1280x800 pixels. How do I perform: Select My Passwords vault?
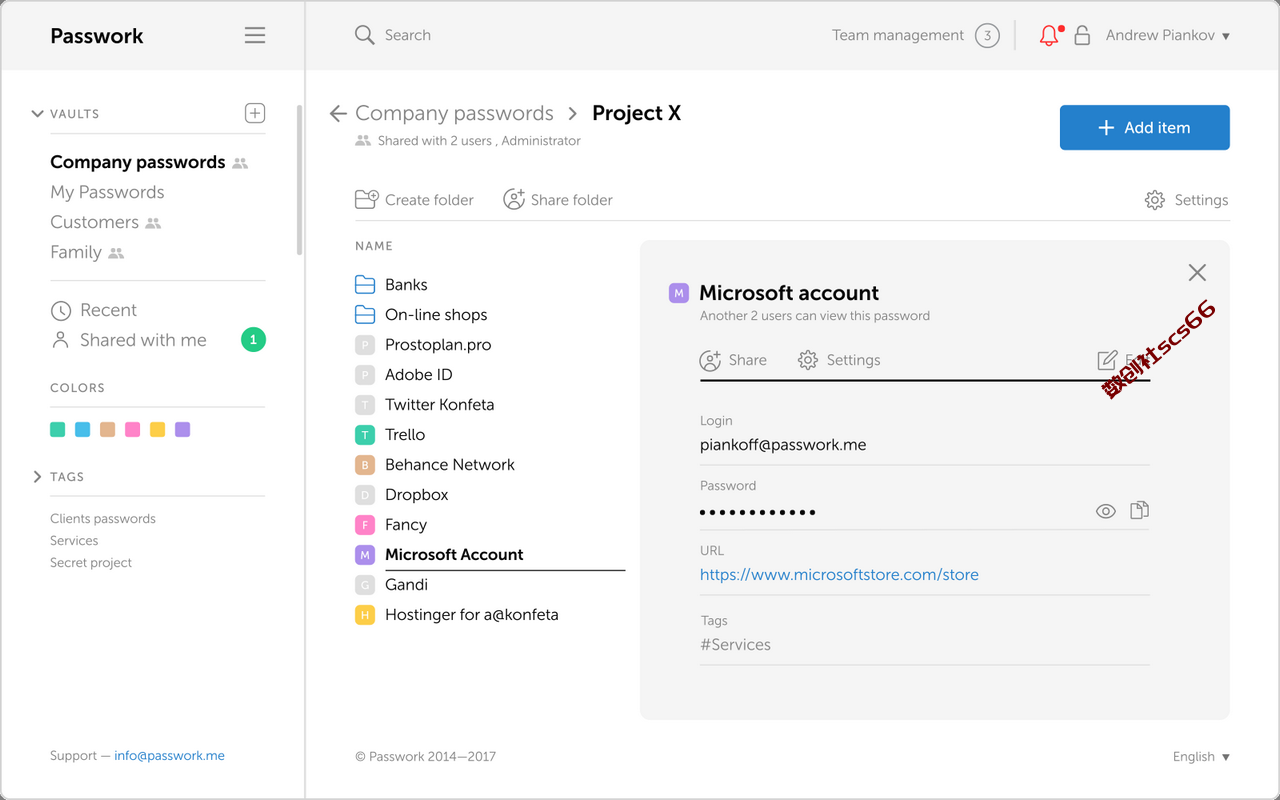[107, 192]
